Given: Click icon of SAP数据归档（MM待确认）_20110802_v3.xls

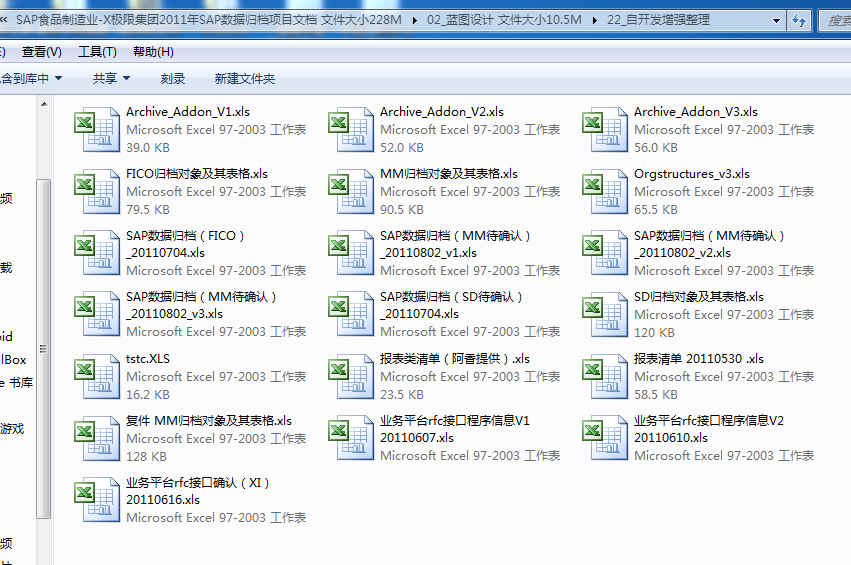Looking at the screenshot, I should point(97,314).
